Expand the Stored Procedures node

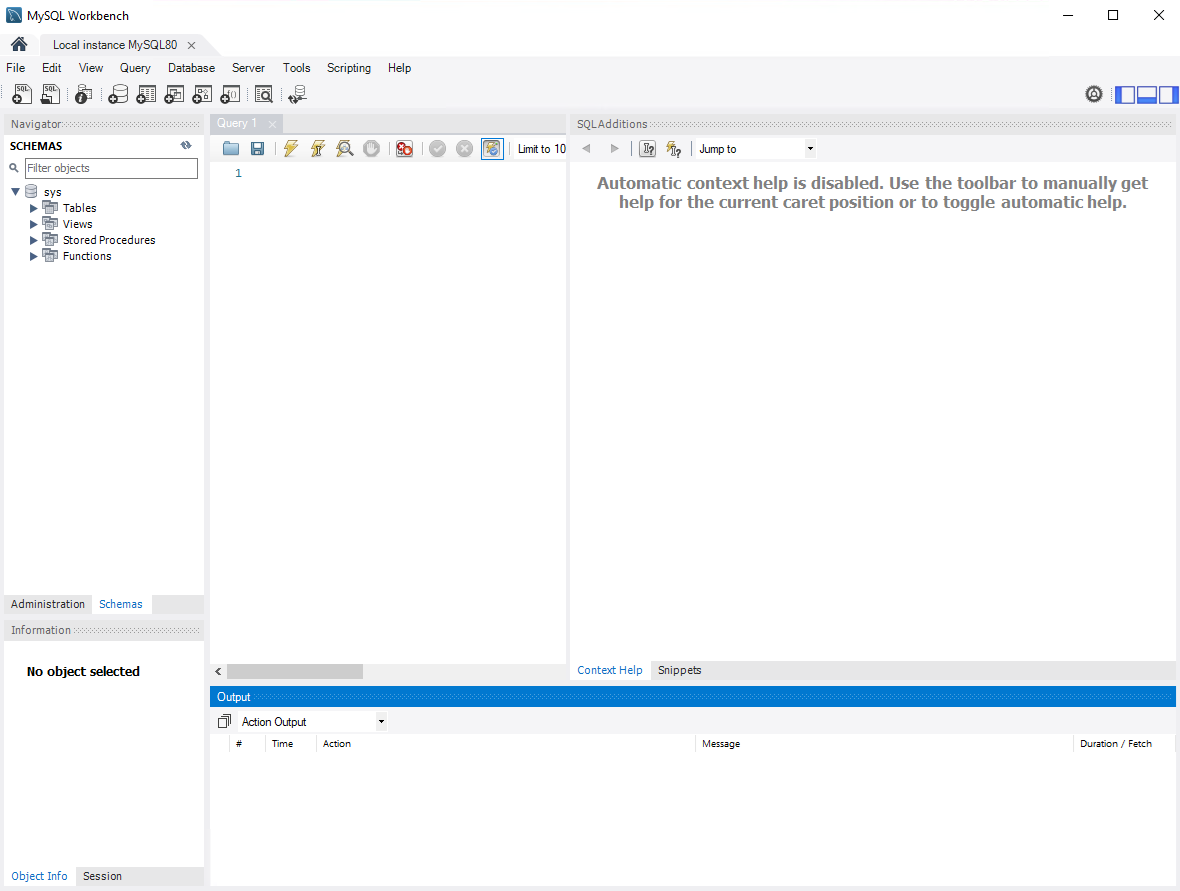(33, 240)
